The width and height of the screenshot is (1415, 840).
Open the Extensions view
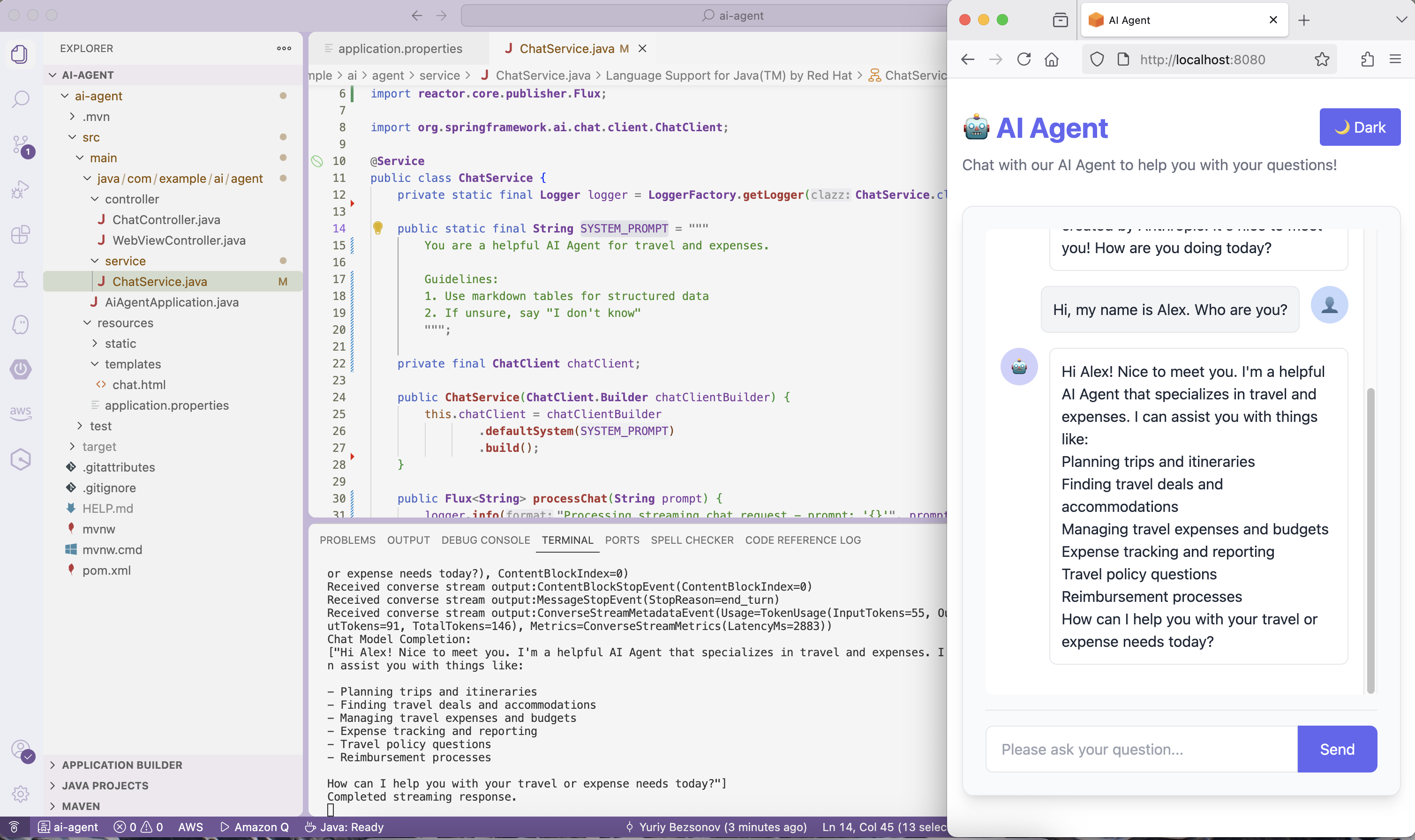pyautogui.click(x=20, y=234)
